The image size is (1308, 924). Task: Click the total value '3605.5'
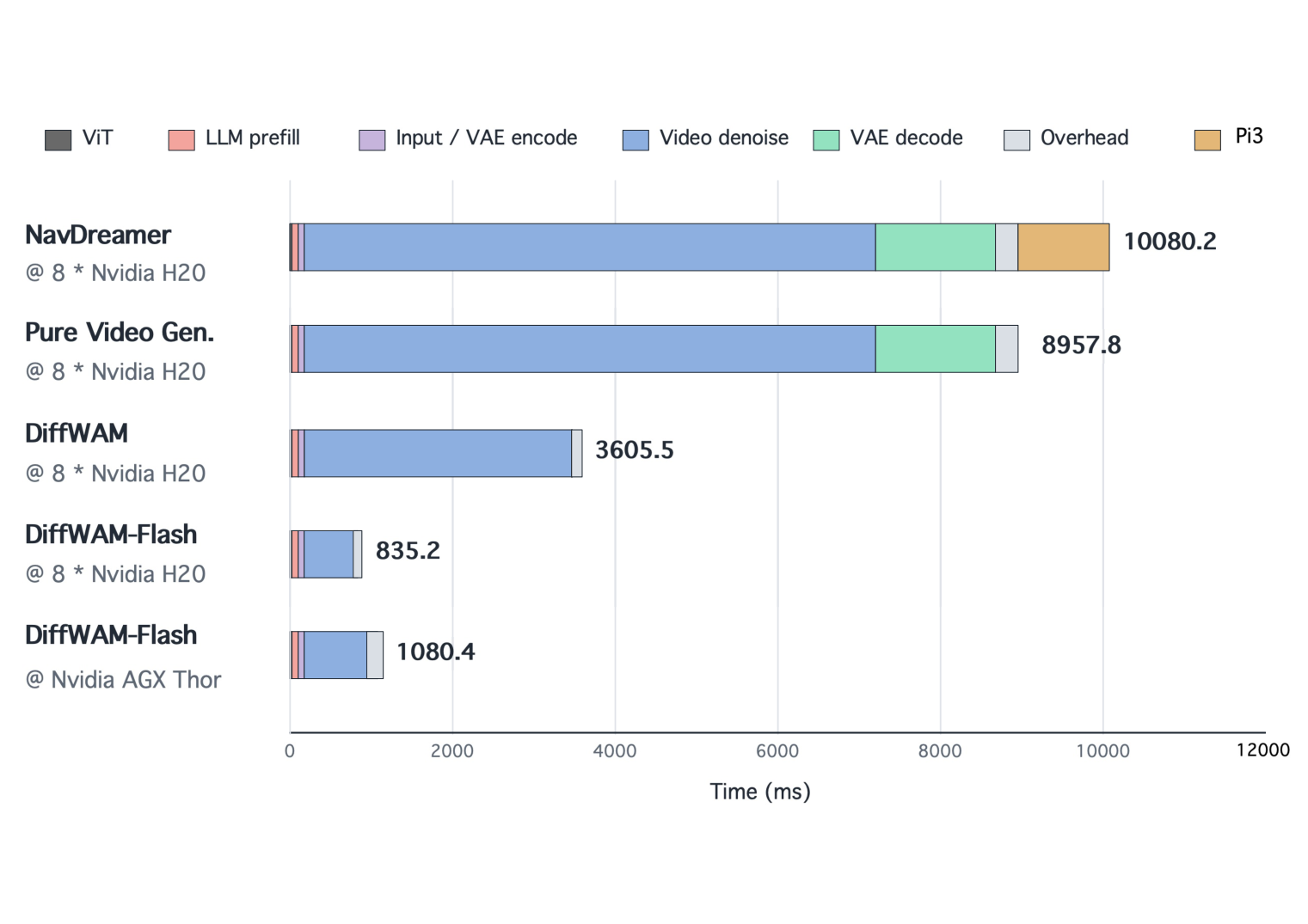pos(635,450)
